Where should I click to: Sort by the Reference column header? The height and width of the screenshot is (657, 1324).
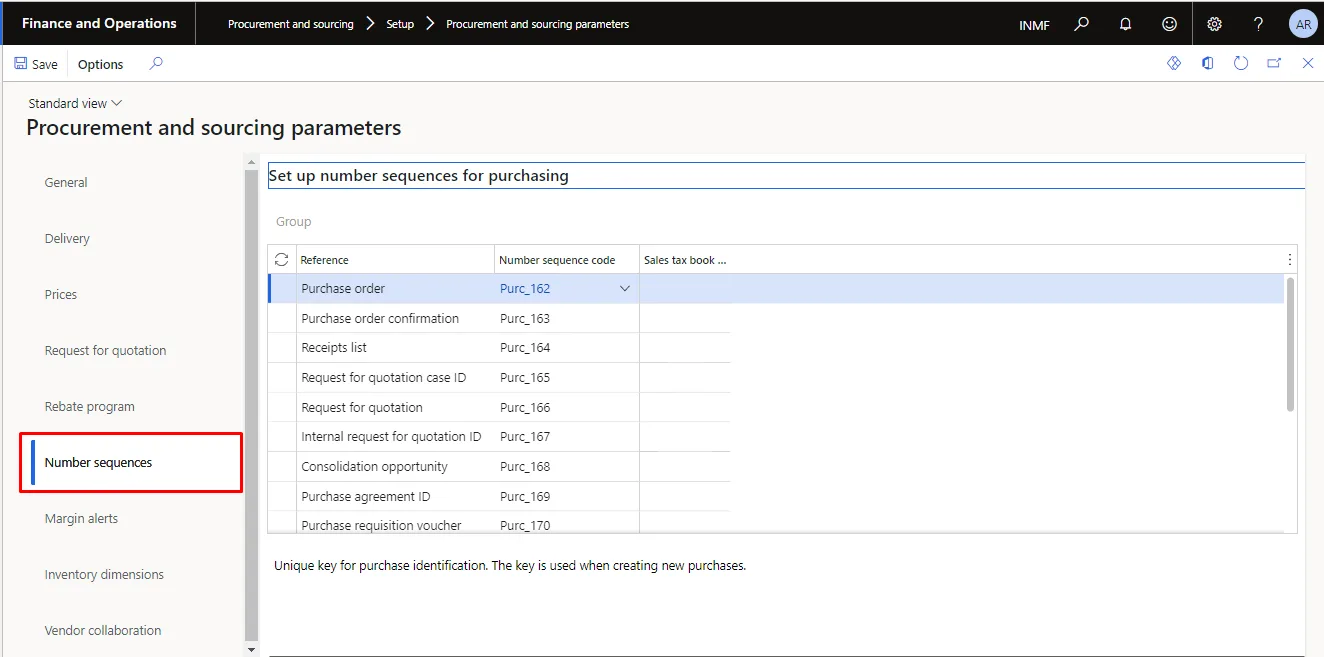395,259
